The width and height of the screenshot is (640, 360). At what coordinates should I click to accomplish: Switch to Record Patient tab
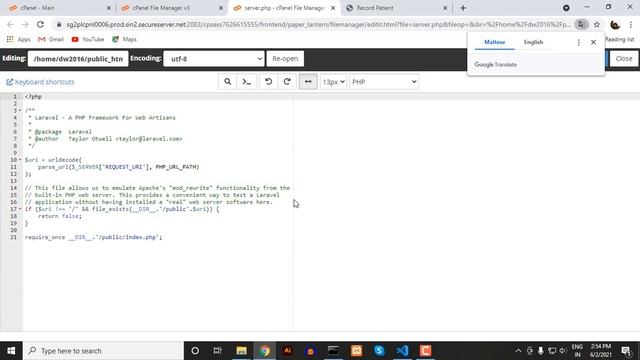(x=375, y=8)
